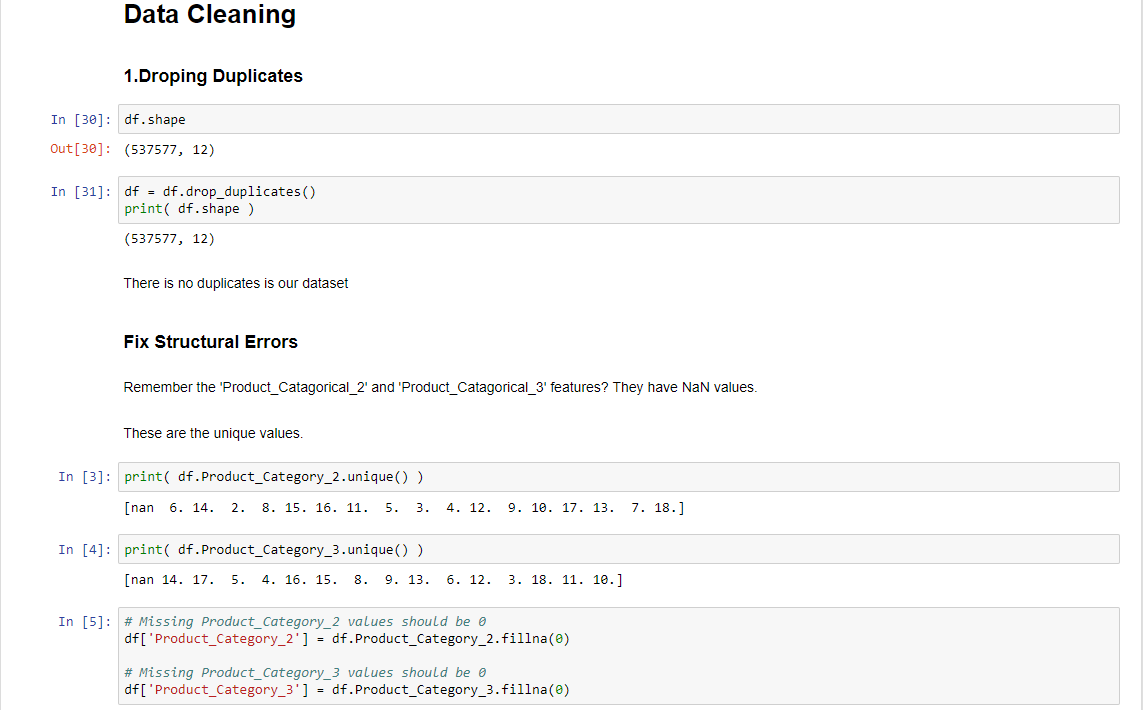Click the output array starting "[nan 6. 14."
1143x710 pixels.
(x=404, y=508)
